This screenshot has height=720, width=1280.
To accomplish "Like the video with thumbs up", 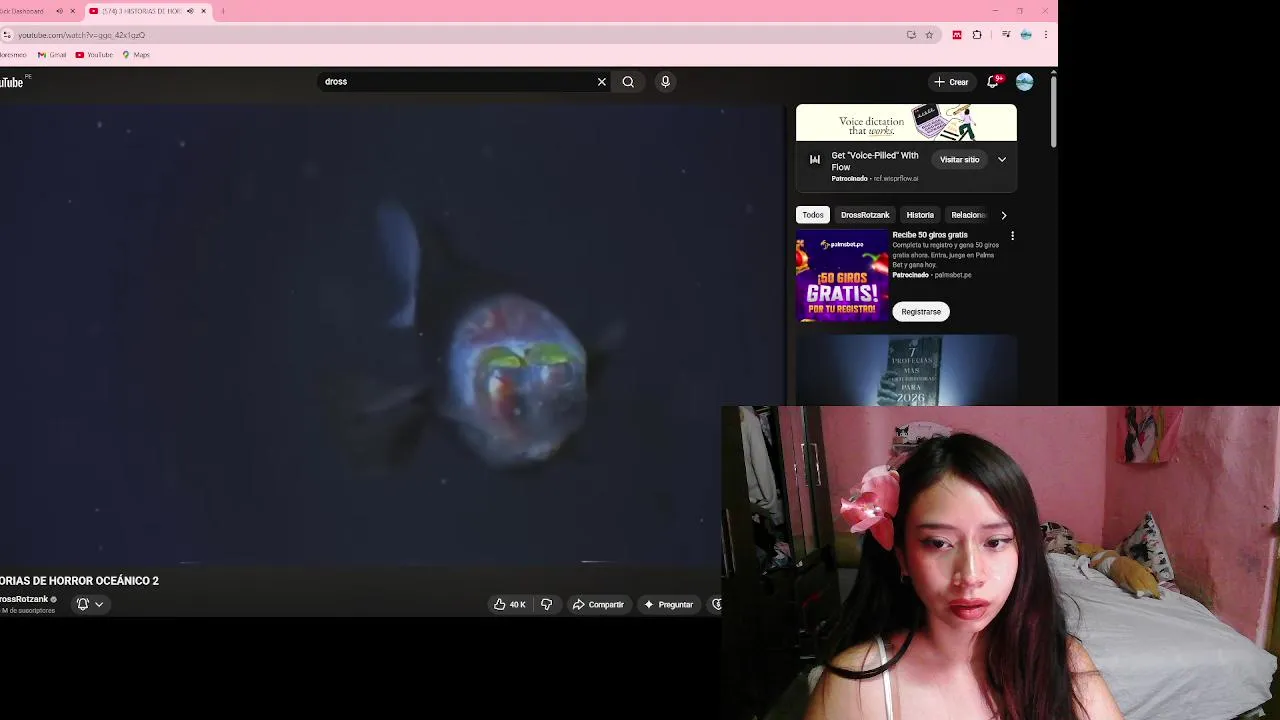I will click(510, 604).
